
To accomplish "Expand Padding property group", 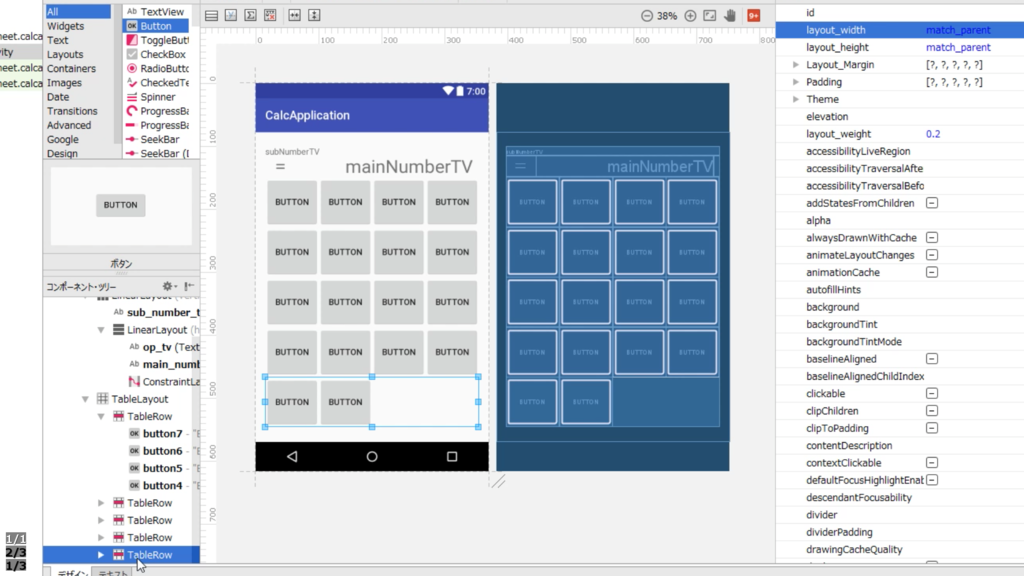I will [795, 82].
